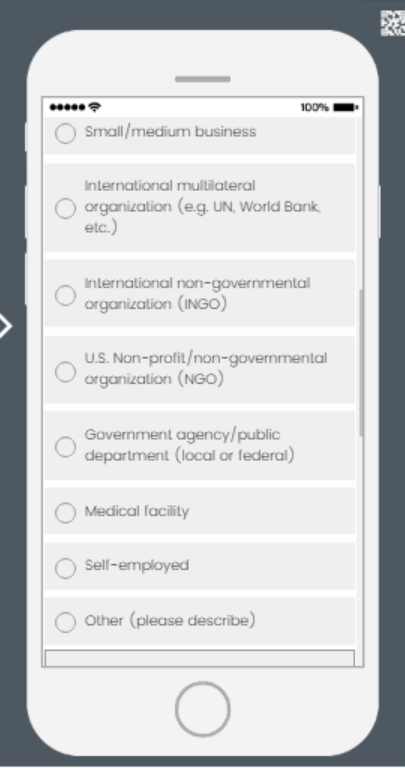Click the signal strength dots
405x768 pixels.
coord(68,107)
